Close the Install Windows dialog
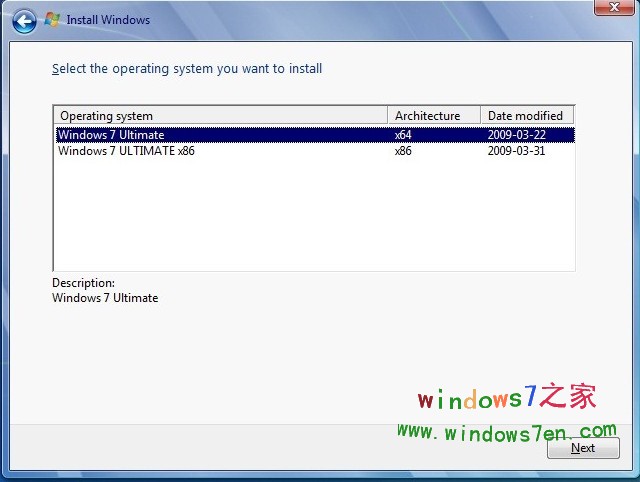Viewport: 640px width, 482px height. point(614,7)
